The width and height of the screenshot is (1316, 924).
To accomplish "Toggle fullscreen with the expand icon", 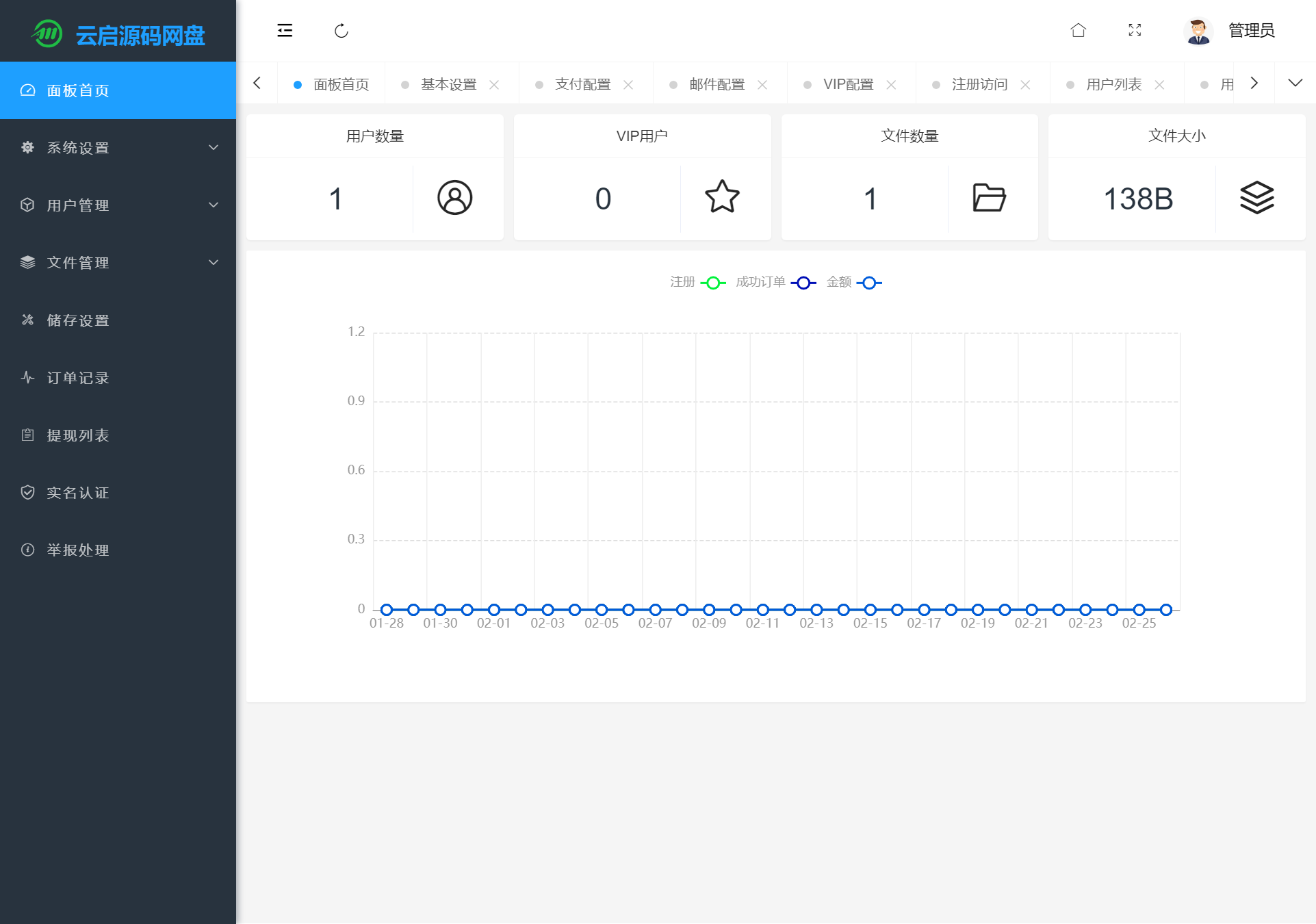I will (x=1135, y=30).
